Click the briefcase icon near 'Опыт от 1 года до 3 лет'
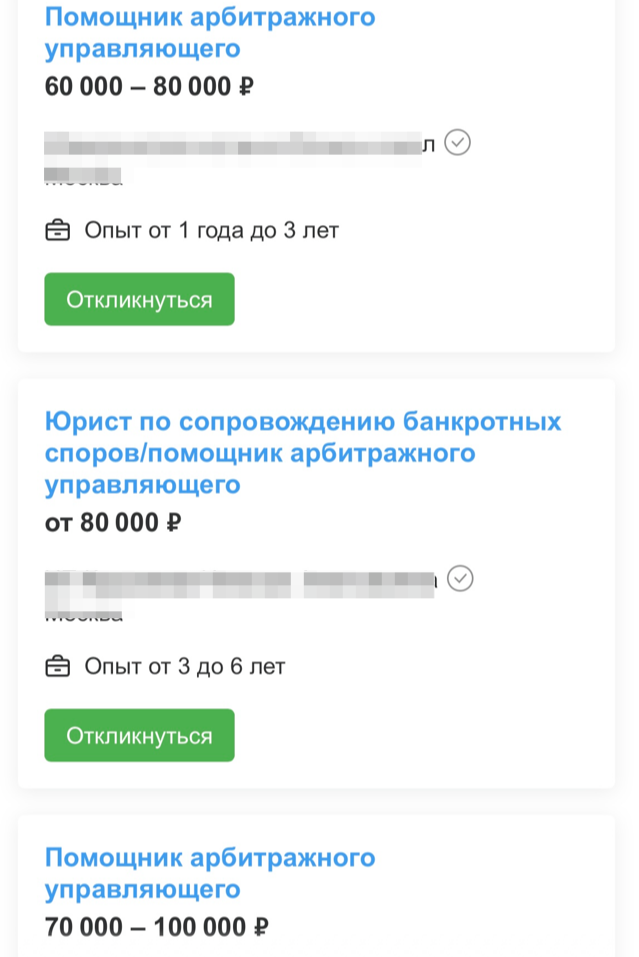Image resolution: width=639 pixels, height=957 pixels. (59, 229)
